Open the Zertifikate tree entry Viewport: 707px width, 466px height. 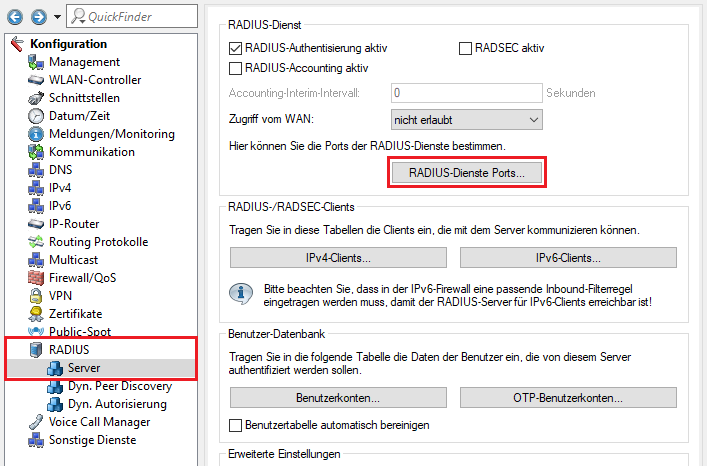tap(76, 314)
